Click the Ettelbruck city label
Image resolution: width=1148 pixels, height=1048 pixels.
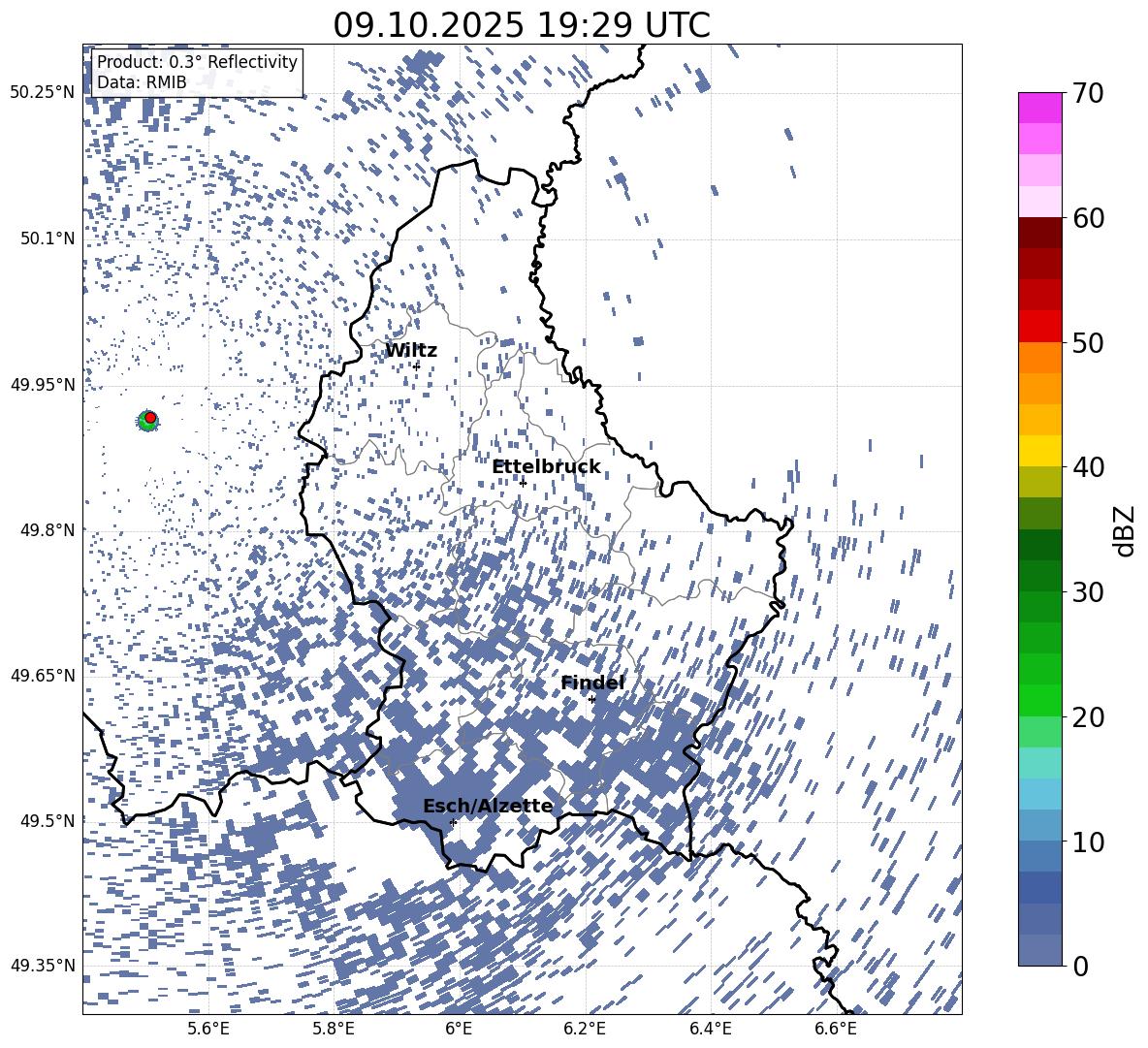(546, 467)
